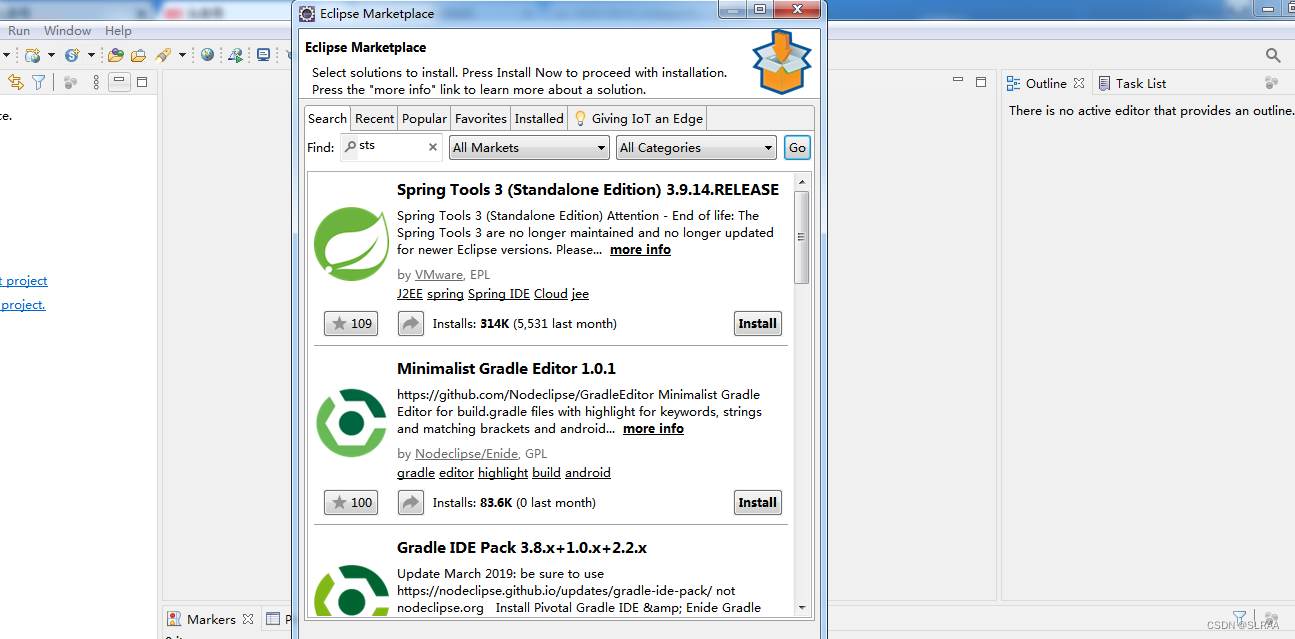Click the console monitor icon in toolbar
The width and height of the screenshot is (1295, 639).
tap(263, 55)
